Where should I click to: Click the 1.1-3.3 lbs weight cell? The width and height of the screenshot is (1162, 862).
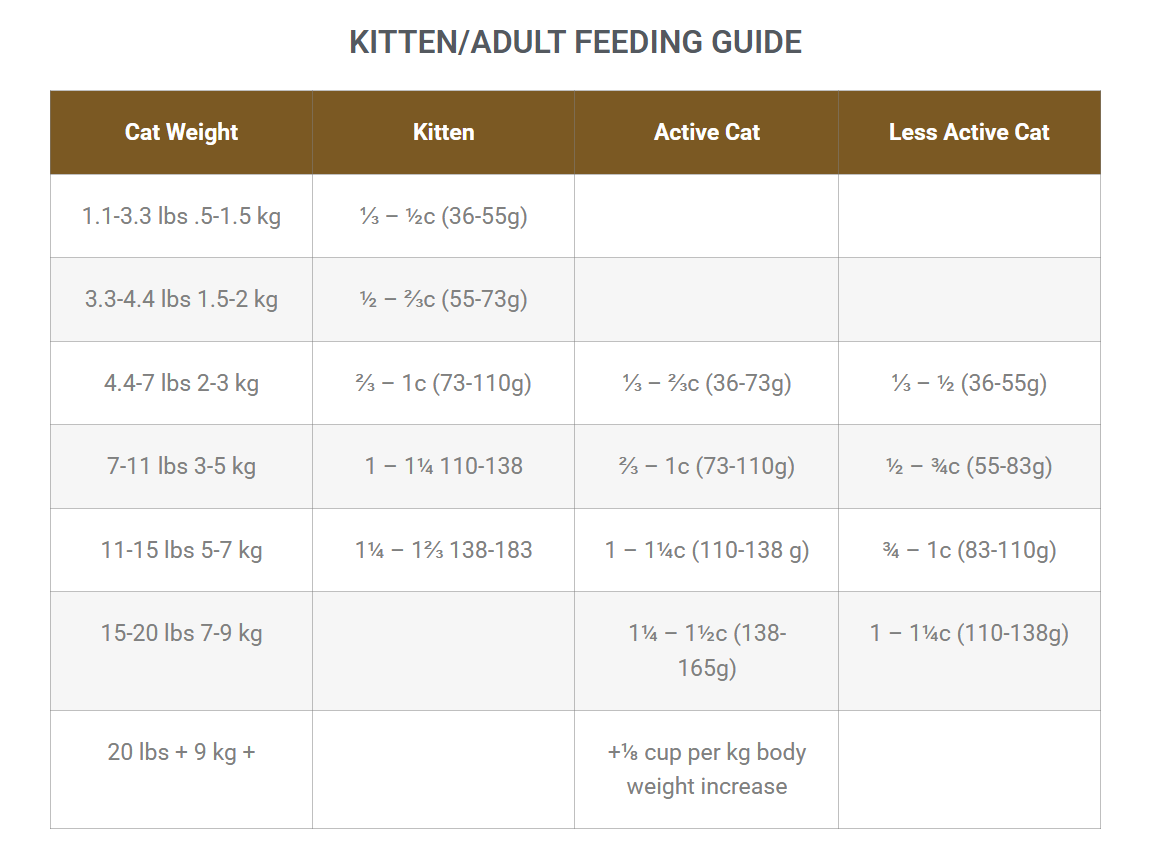(181, 216)
